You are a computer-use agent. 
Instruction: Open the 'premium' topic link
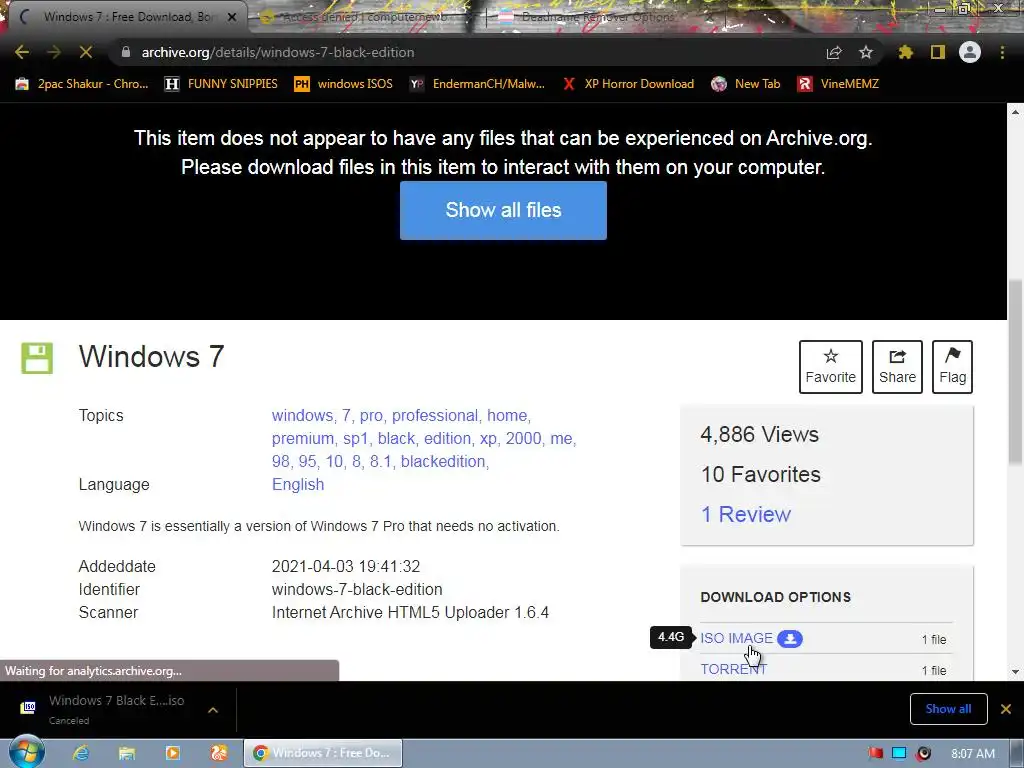[302, 438]
